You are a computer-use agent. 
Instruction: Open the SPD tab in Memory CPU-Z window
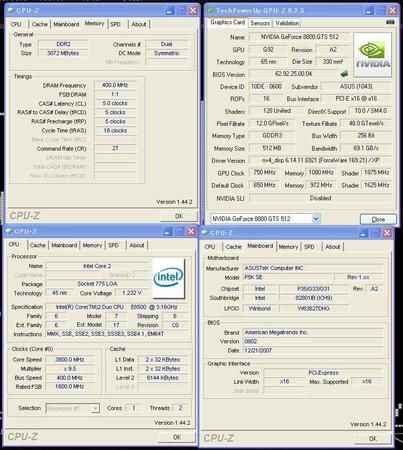pos(115,24)
